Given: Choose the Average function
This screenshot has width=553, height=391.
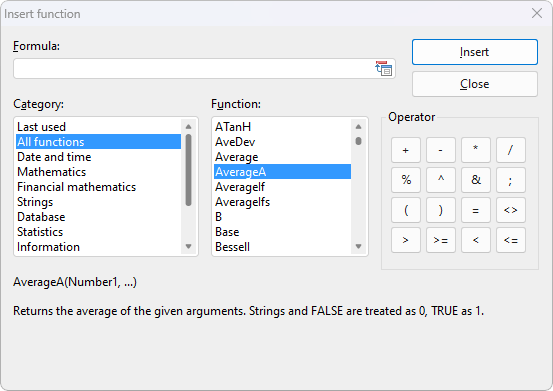Looking at the screenshot, I should coord(282,157).
